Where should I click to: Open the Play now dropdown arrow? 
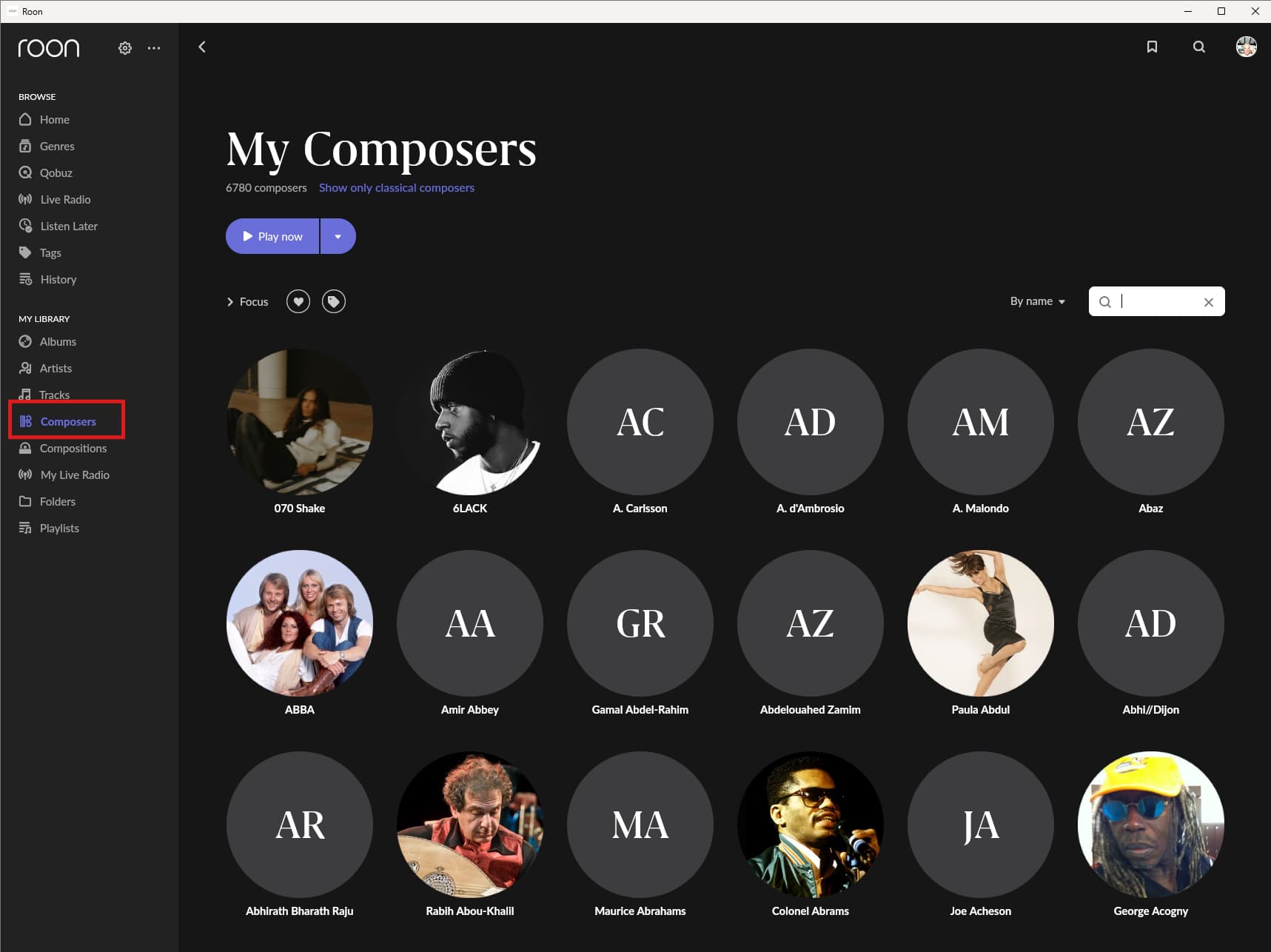(x=338, y=236)
